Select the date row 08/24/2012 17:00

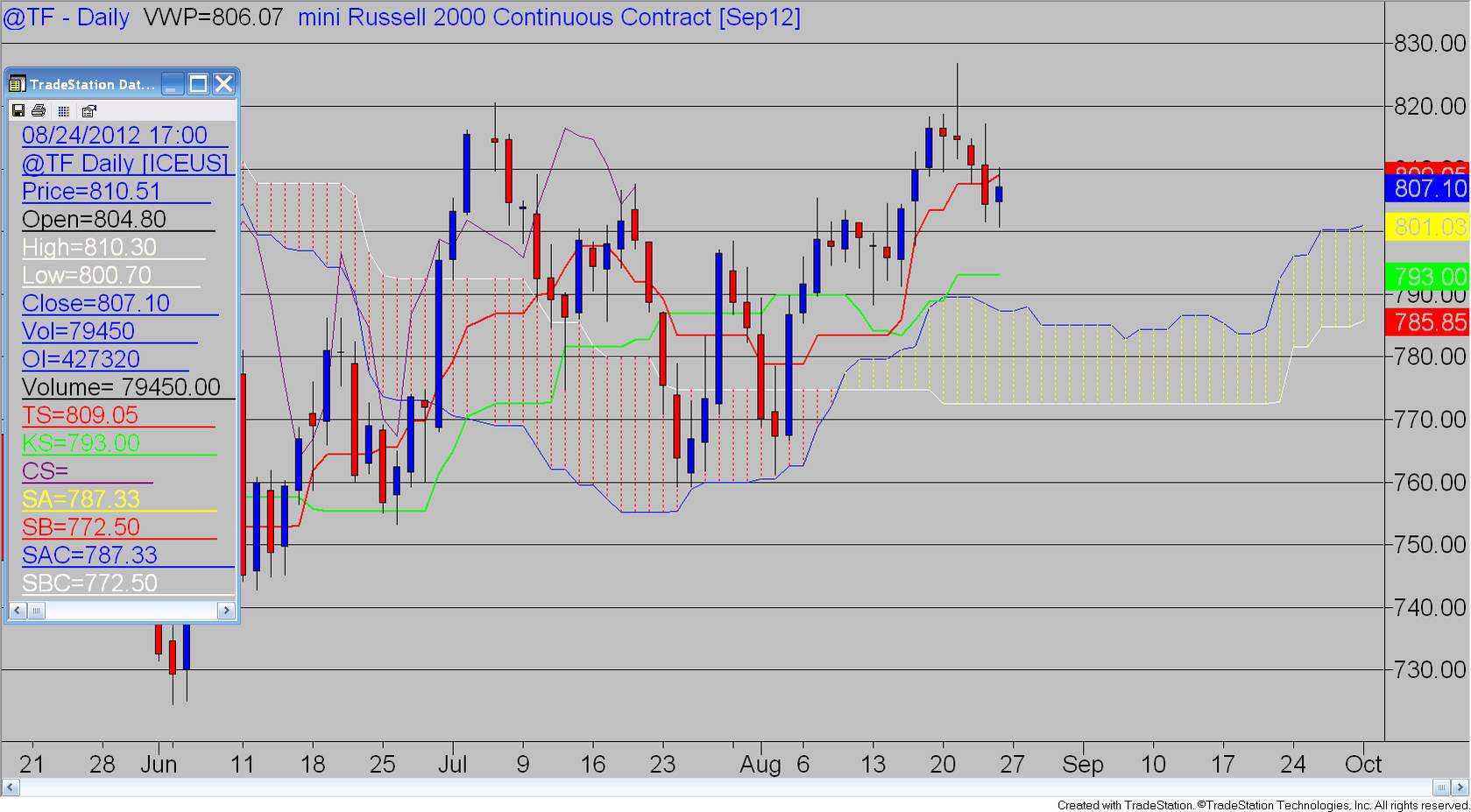(x=115, y=135)
